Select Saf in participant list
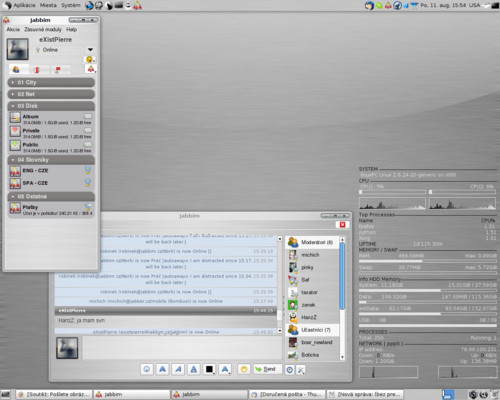This screenshot has height=400, width=500. (312, 280)
